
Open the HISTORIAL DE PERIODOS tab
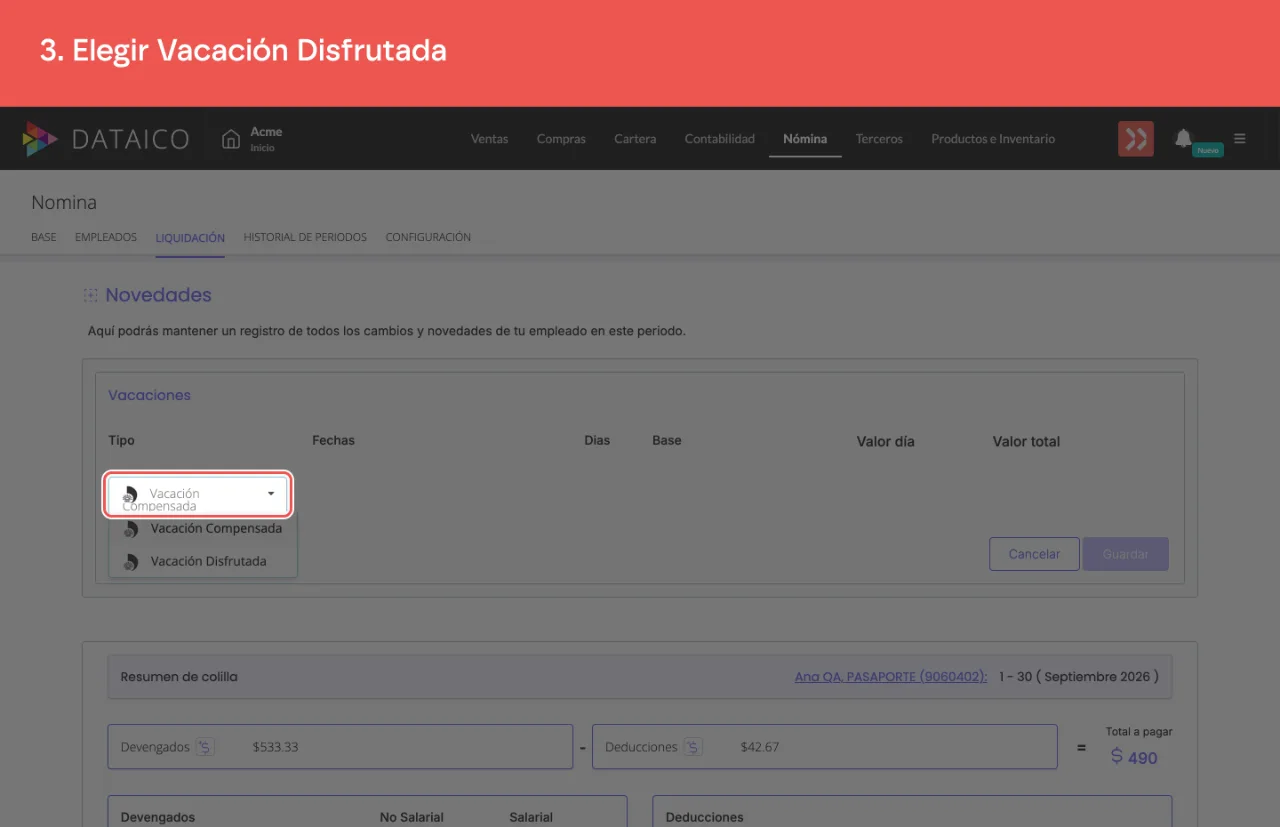(x=305, y=238)
